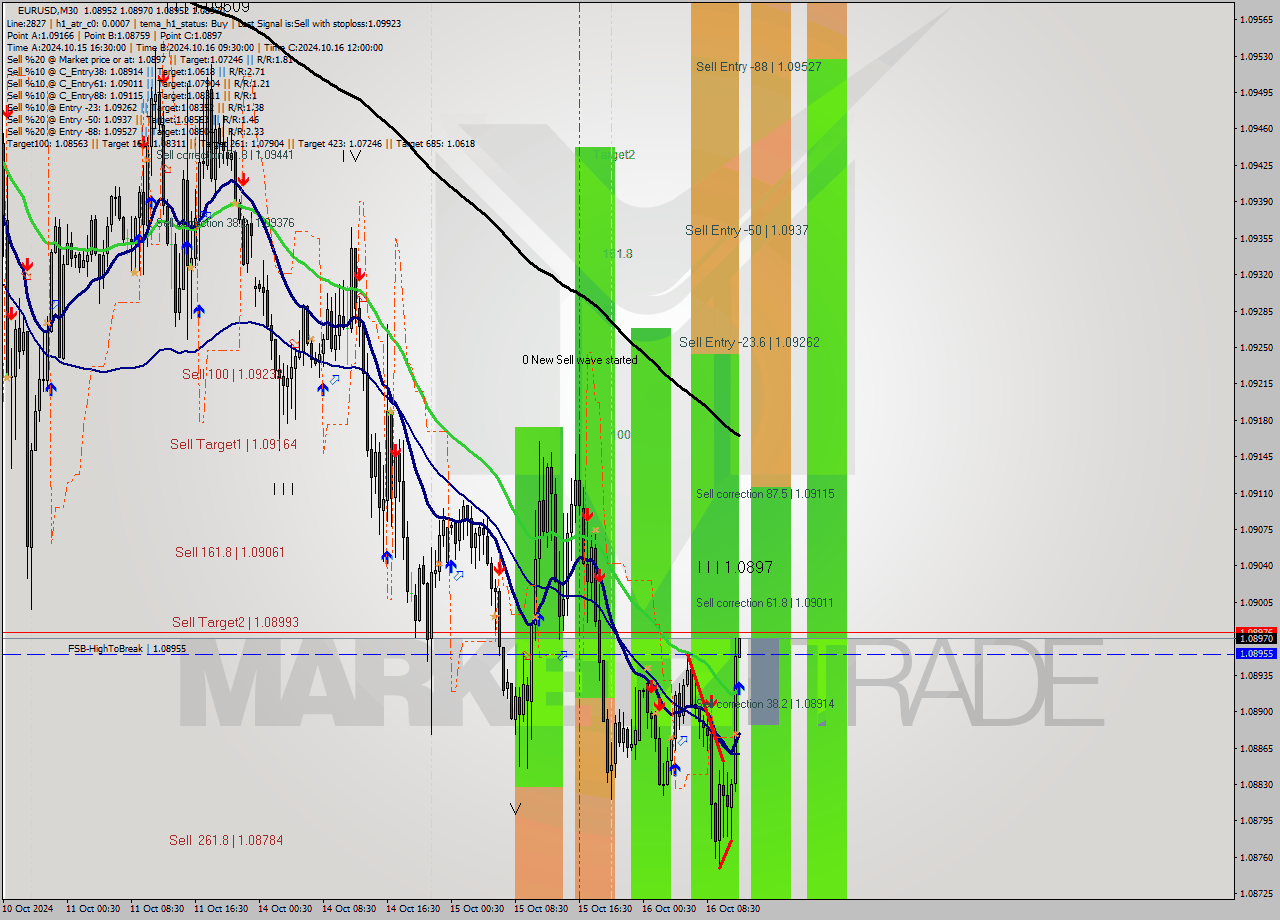Click the 'Sell Entry -88 | 1.09527' label

point(759,66)
